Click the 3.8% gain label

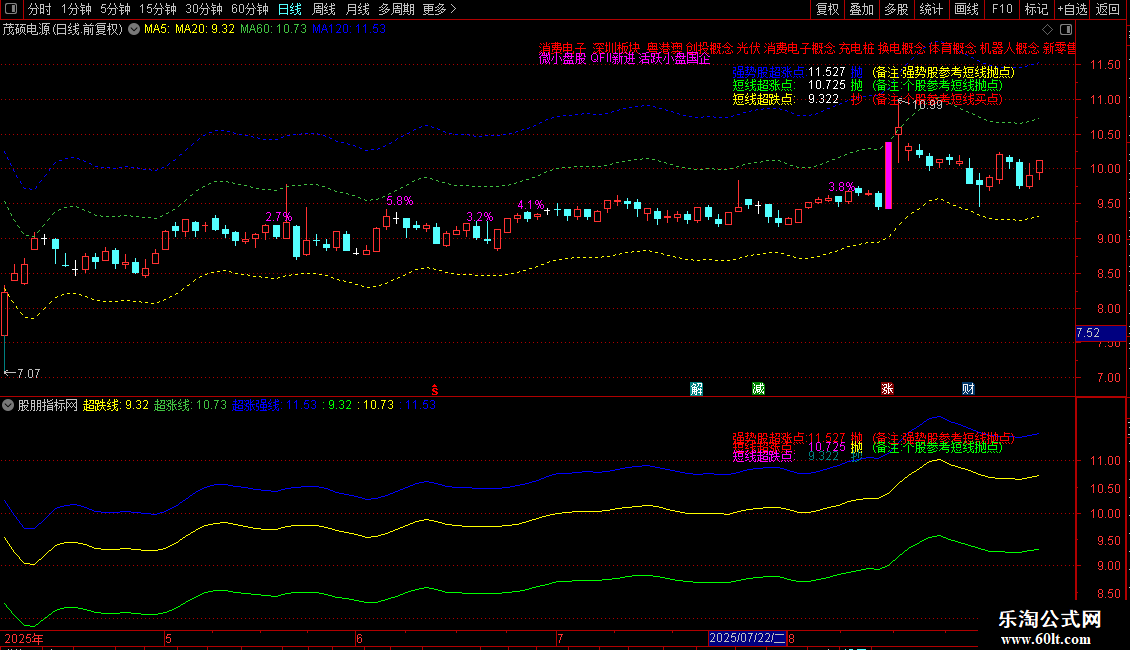(842, 187)
